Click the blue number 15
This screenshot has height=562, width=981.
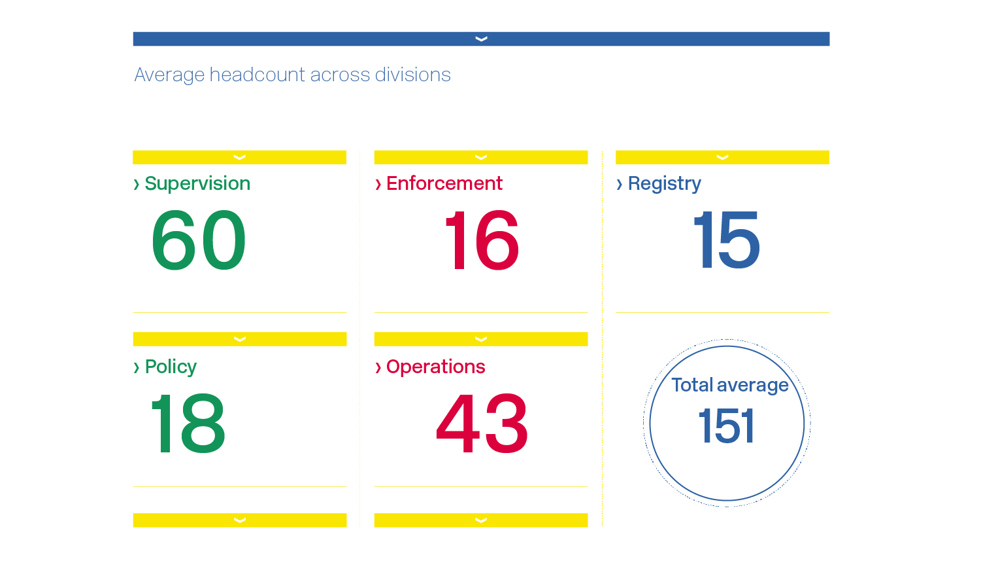pyautogui.click(x=726, y=242)
